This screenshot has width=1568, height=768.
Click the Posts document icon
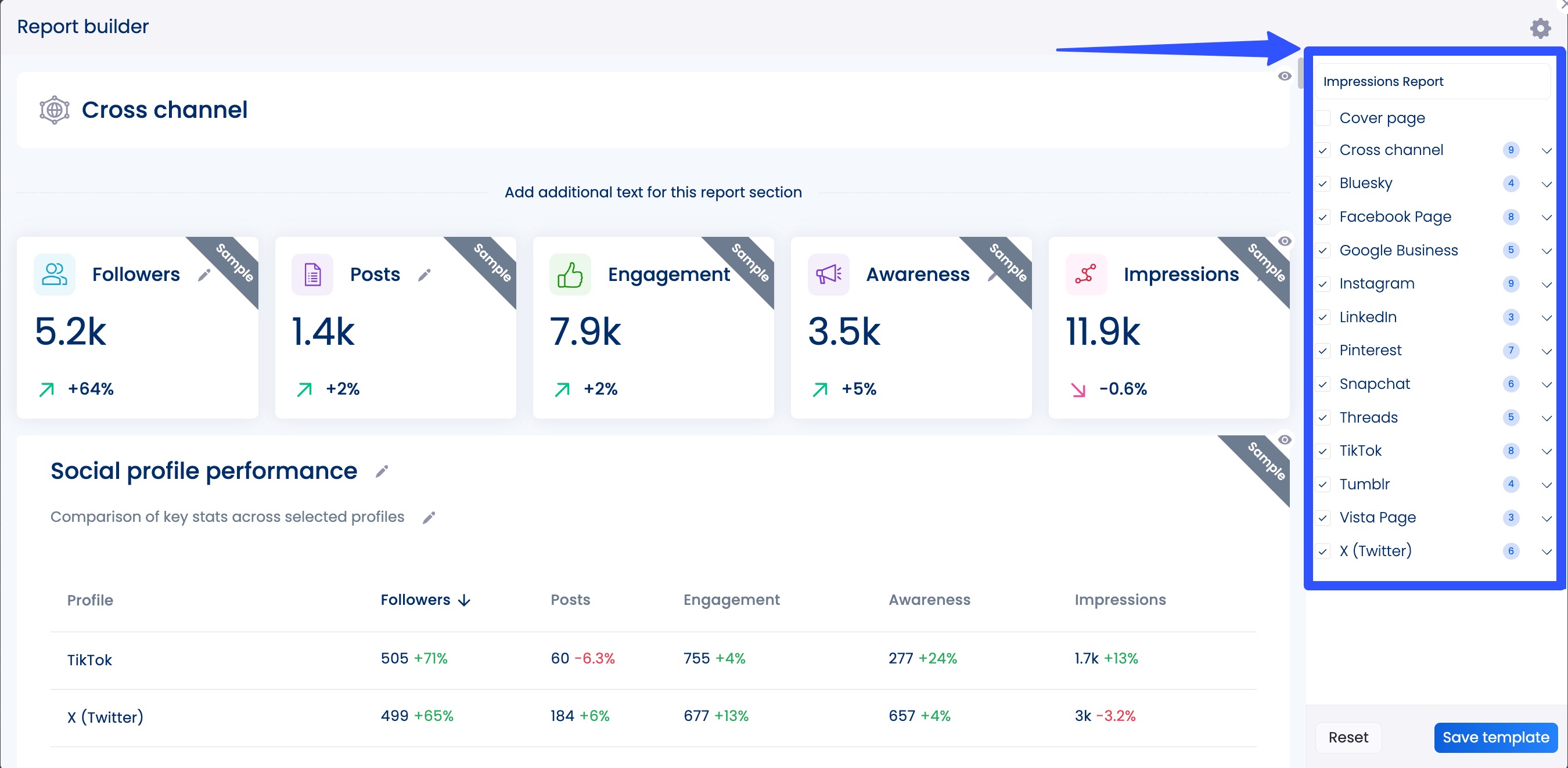[312, 274]
